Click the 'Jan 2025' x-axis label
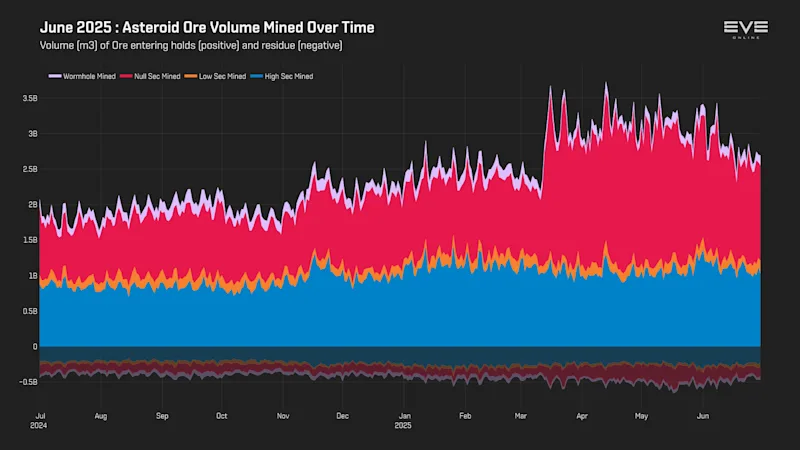The height and width of the screenshot is (450, 800). [404, 421]
